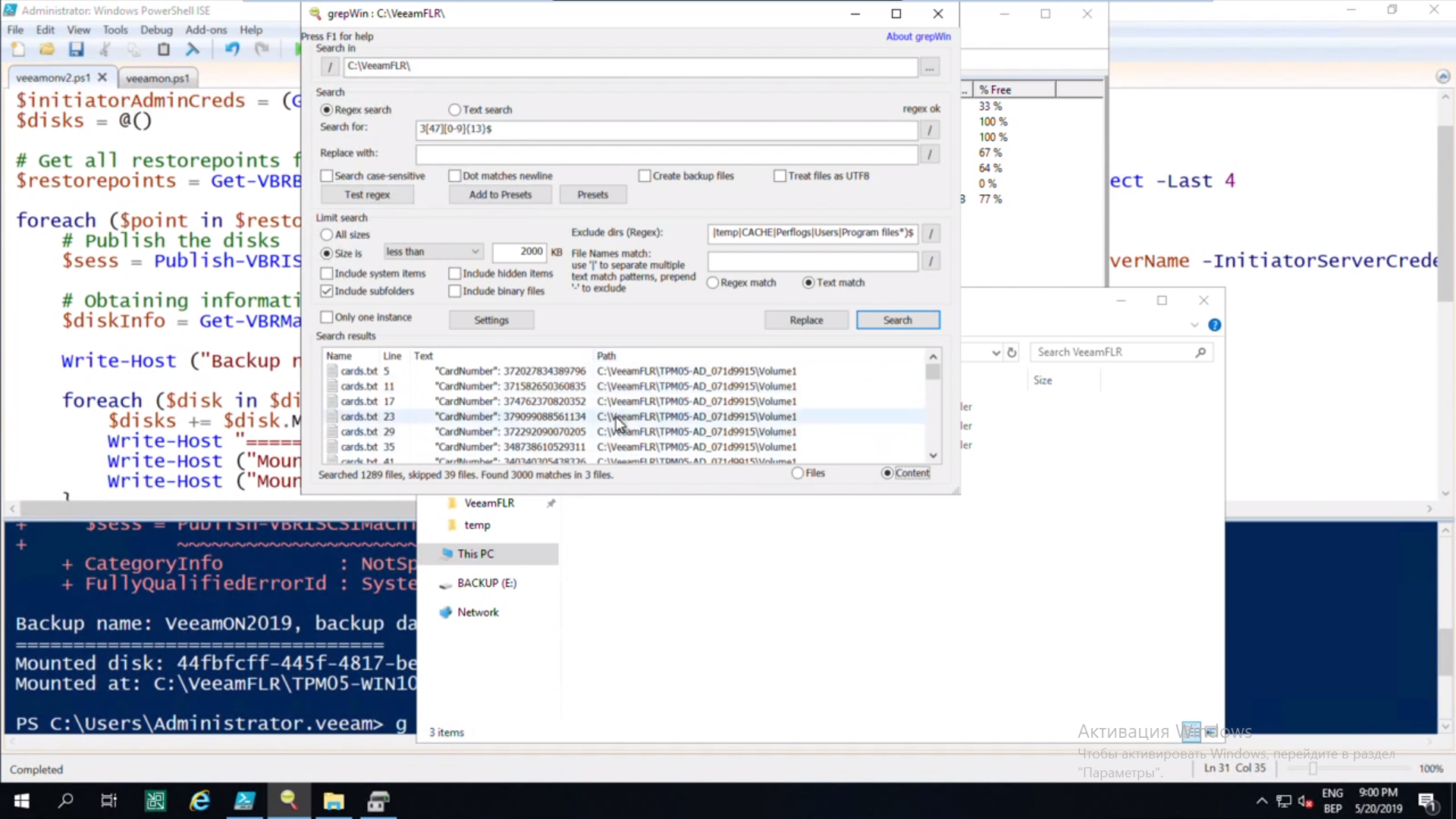Enable Treat files as UTF8 checkbox

coord(780,176)
